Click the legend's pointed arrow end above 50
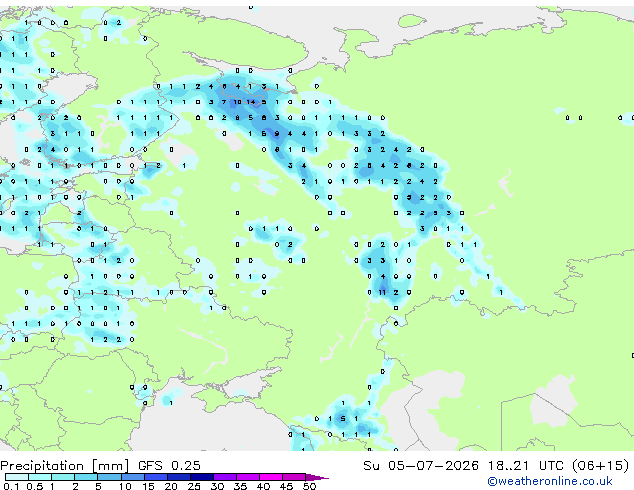 (x=316, y=477)
